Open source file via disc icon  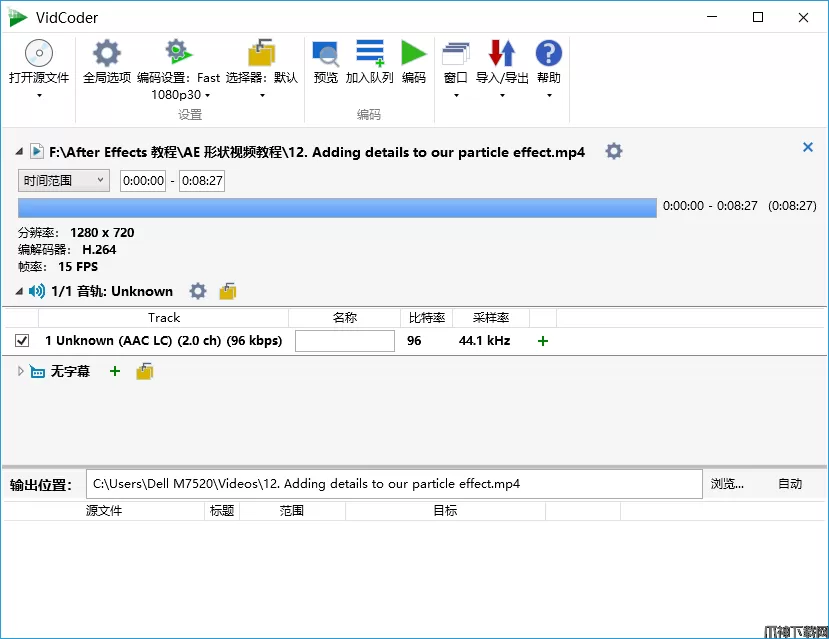coord(39,53)
